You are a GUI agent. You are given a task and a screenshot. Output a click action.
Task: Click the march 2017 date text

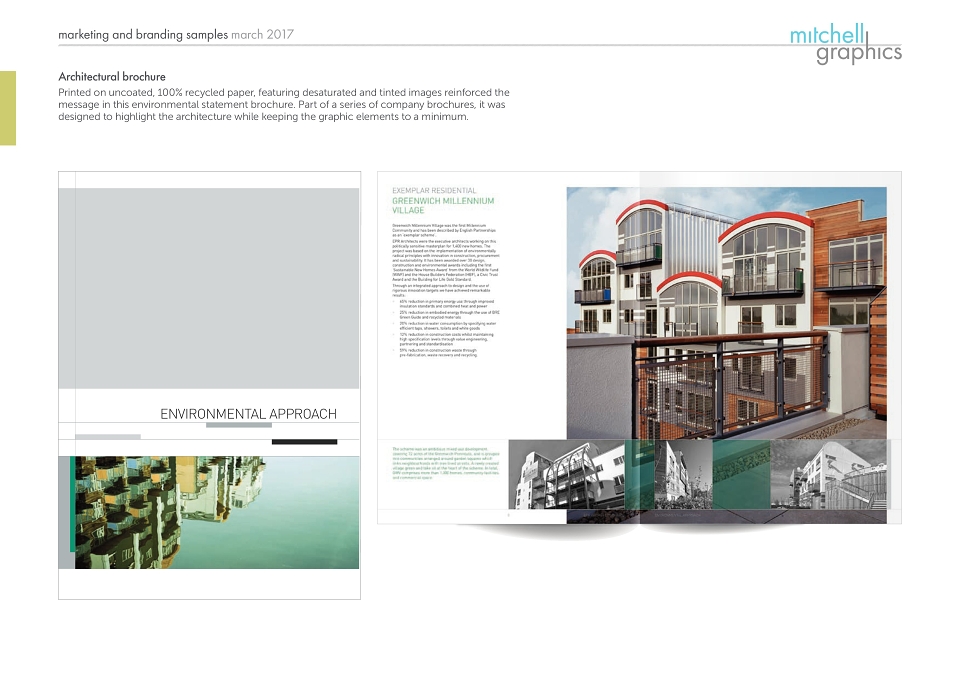[262, 34]
